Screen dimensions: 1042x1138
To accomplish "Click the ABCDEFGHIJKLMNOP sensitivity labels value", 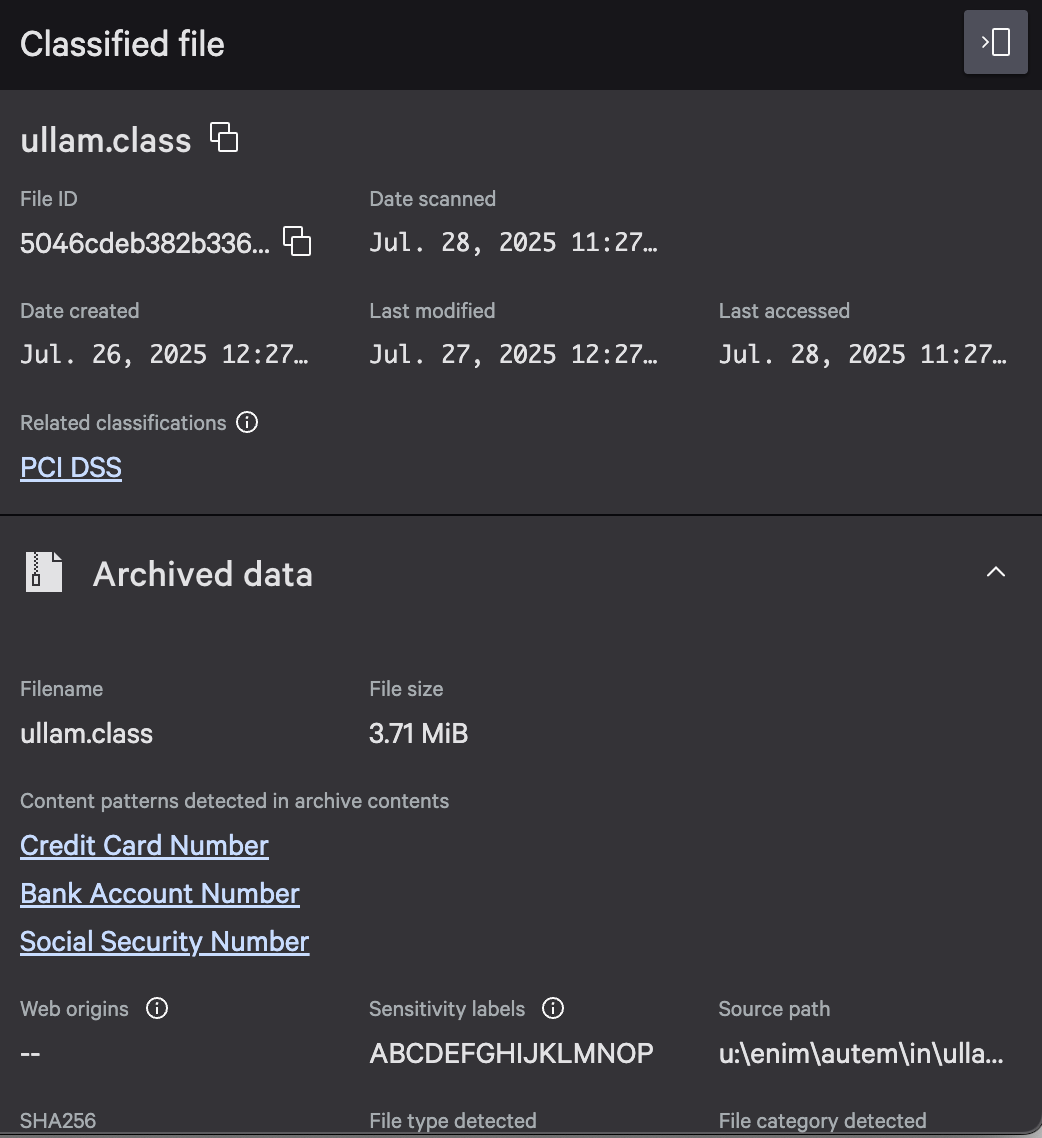I will [x=511, y=1053].
